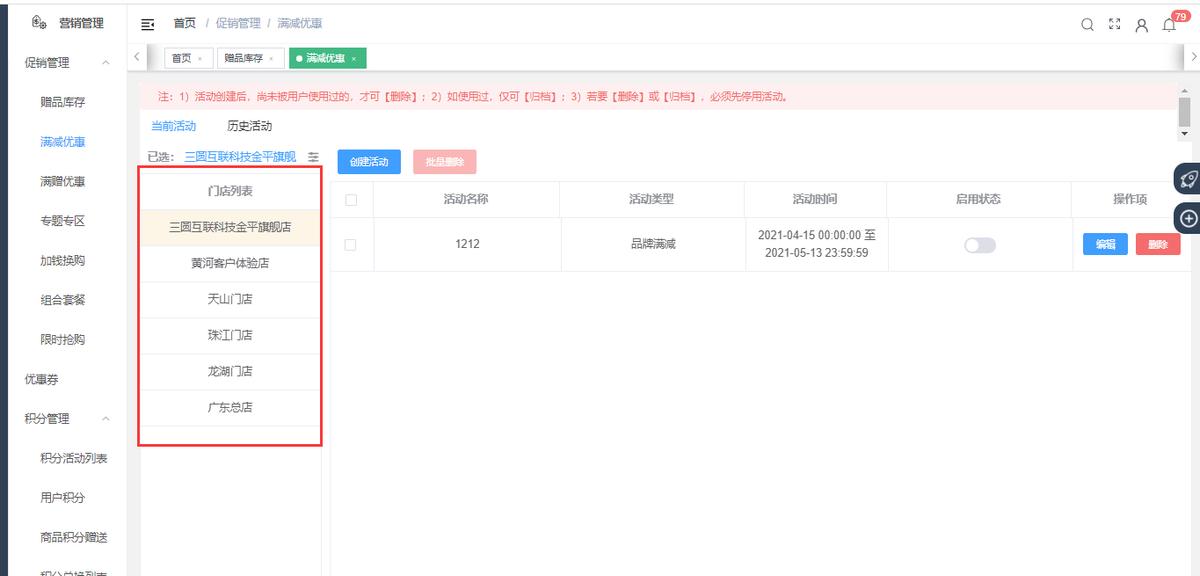Open notifications bell showing 79 alerts

(x=1168, y=25)
